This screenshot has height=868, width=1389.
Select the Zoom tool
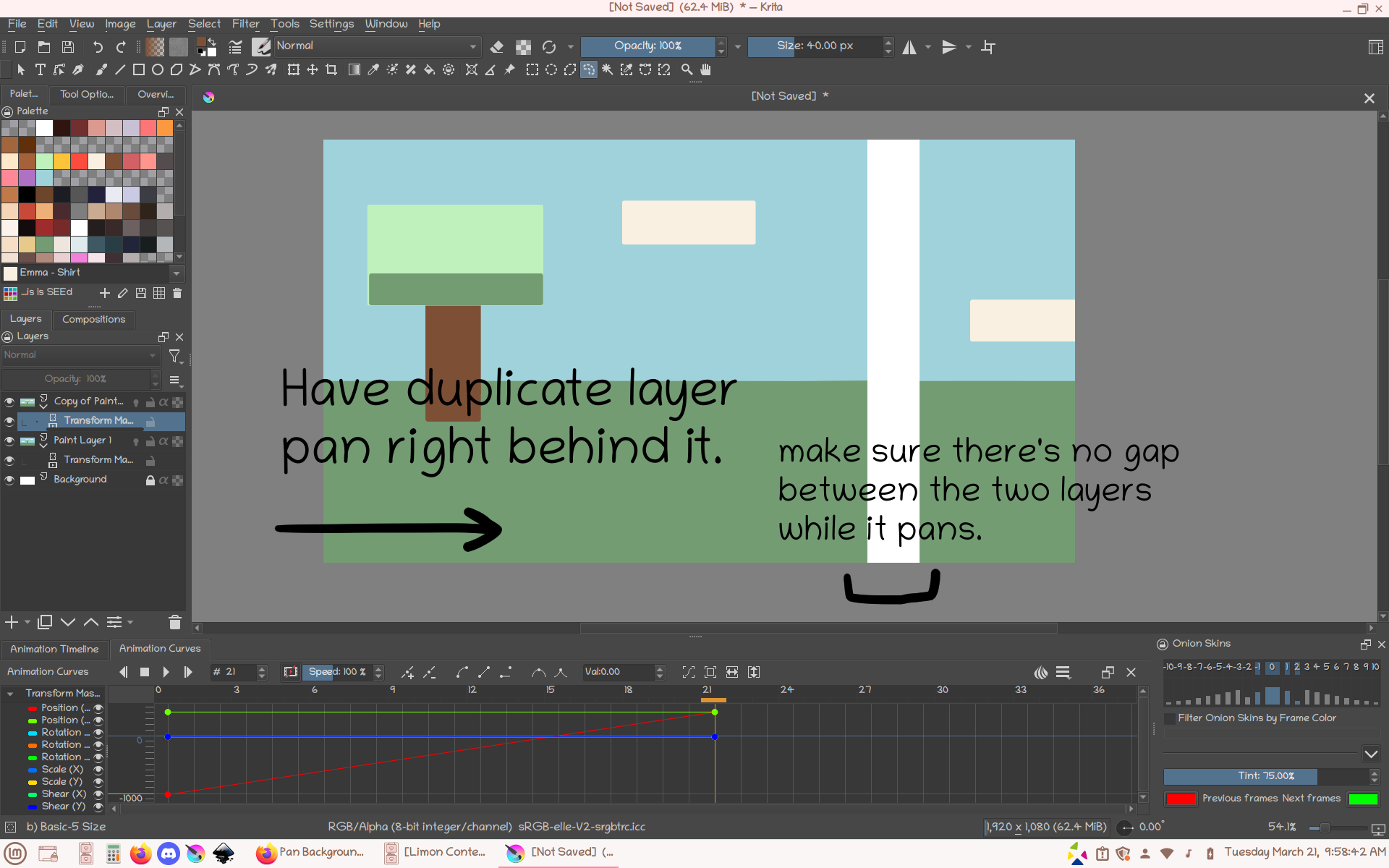point(687,70)
